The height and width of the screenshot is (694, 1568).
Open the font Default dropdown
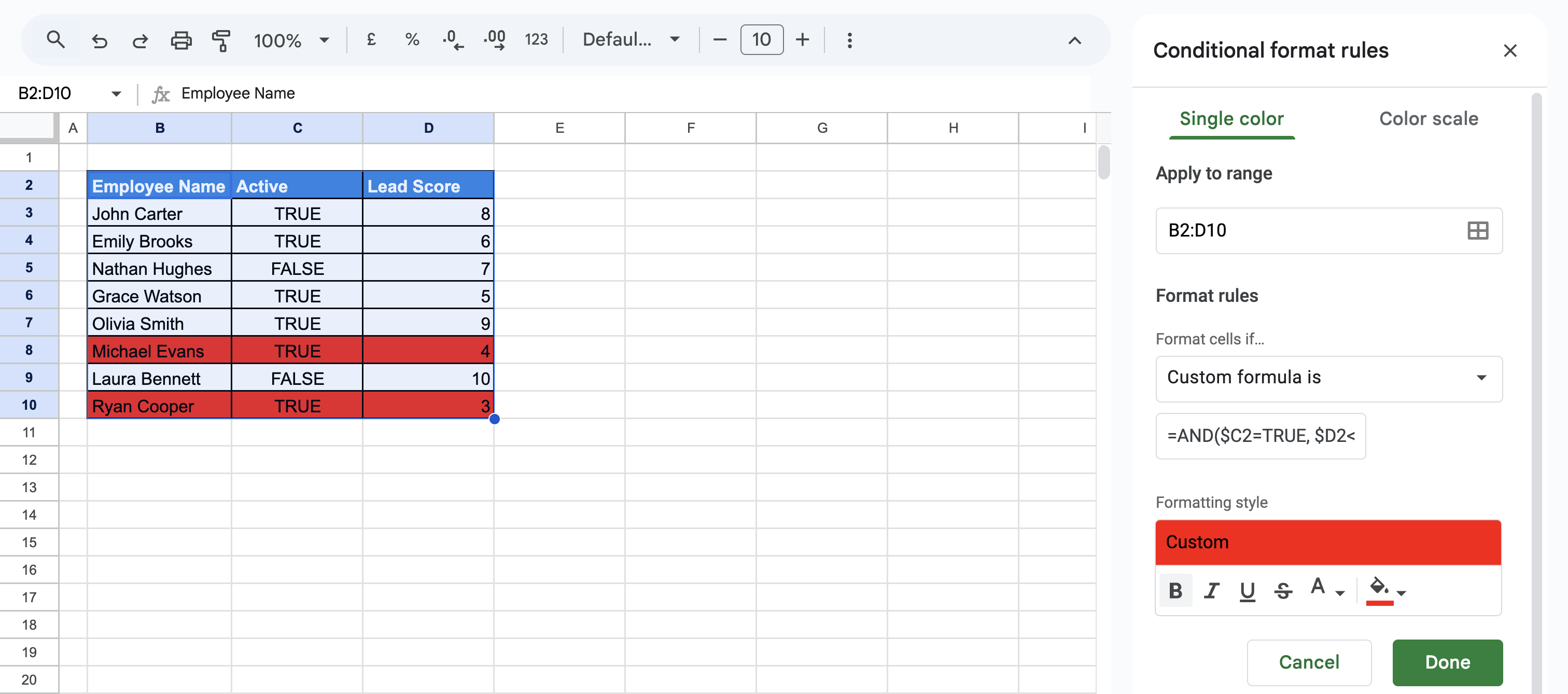coord(631,40)
